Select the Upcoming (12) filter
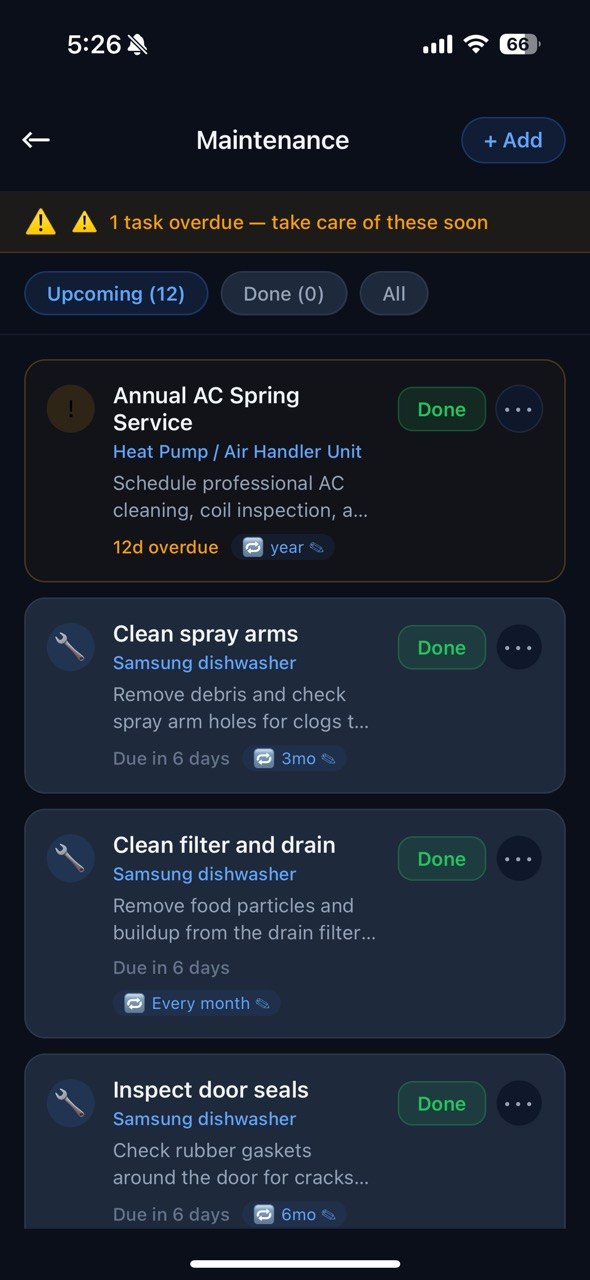The width and height of the screenshot is (590, 1280). [x=116, y=293]
